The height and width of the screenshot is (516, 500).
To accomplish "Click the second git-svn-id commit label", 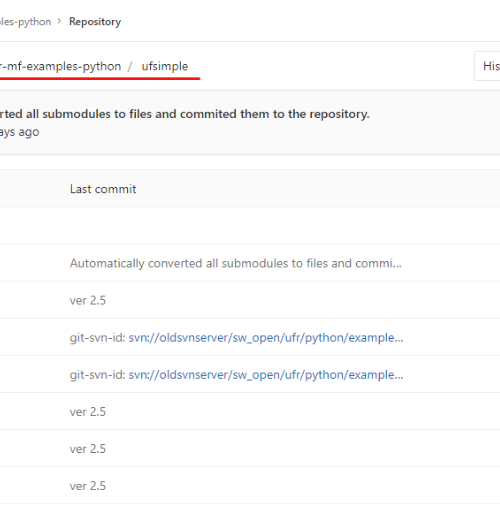I will coord(98,375).
